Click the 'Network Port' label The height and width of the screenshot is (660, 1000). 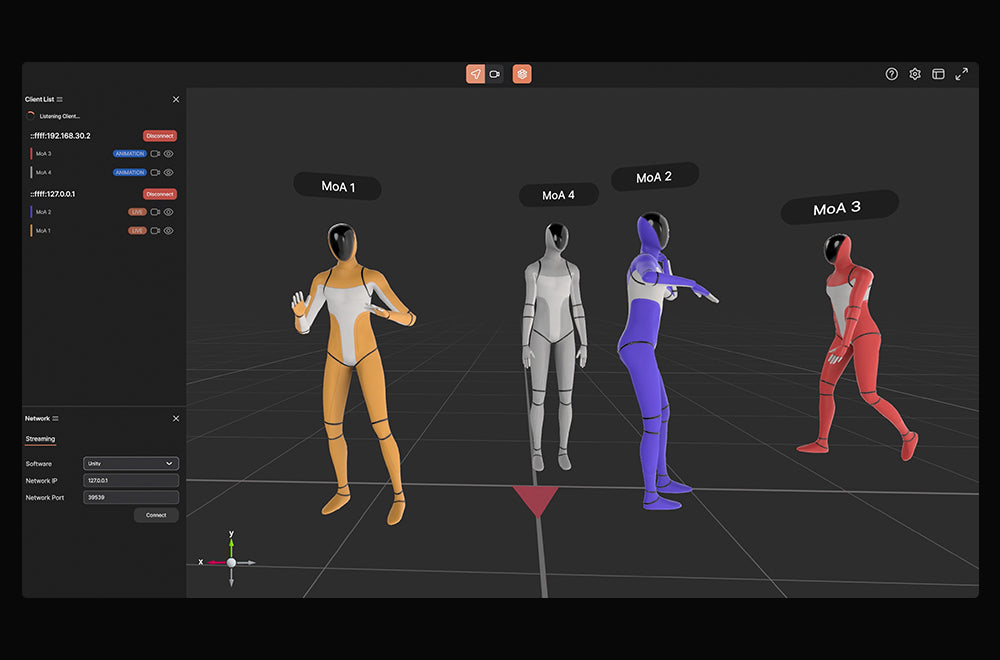click(45, 497)
